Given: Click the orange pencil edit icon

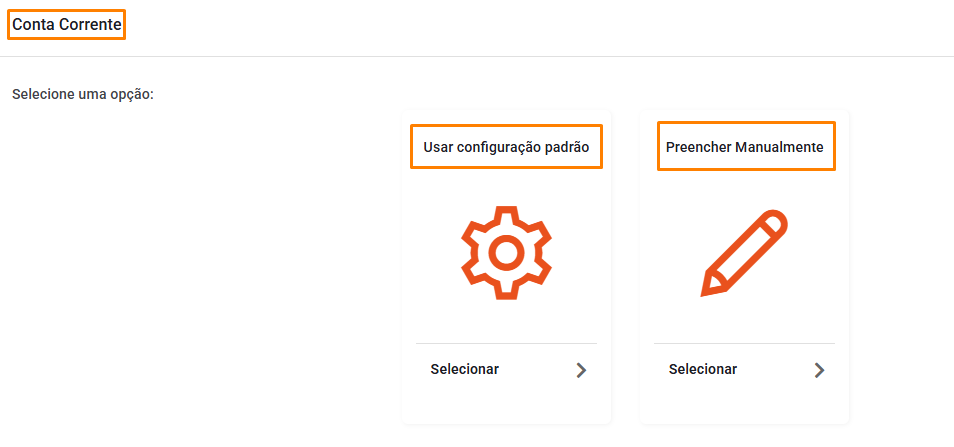Looking at the screenshot, I should 744,253.
